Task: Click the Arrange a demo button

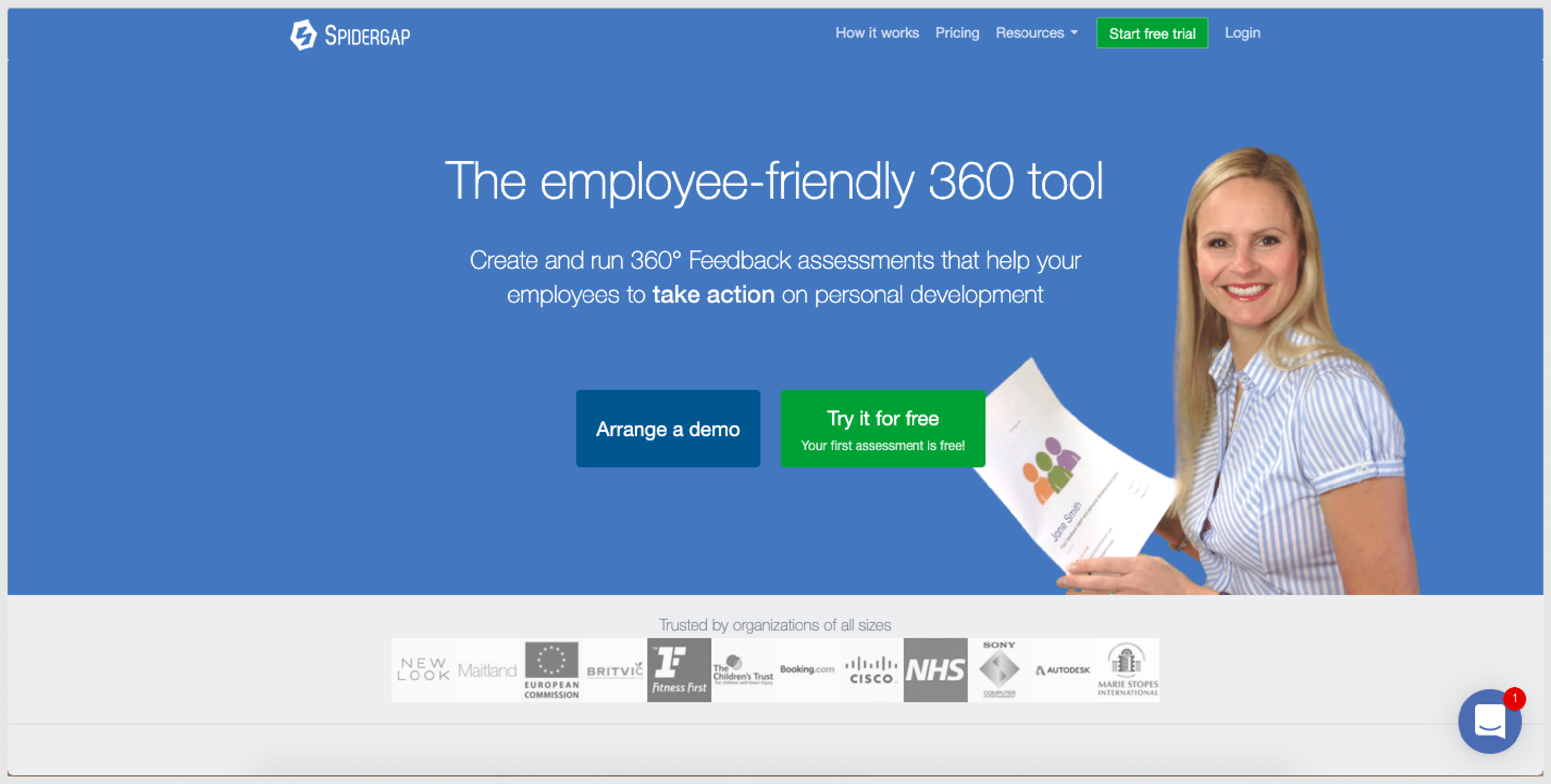Action: coord(669,430)
